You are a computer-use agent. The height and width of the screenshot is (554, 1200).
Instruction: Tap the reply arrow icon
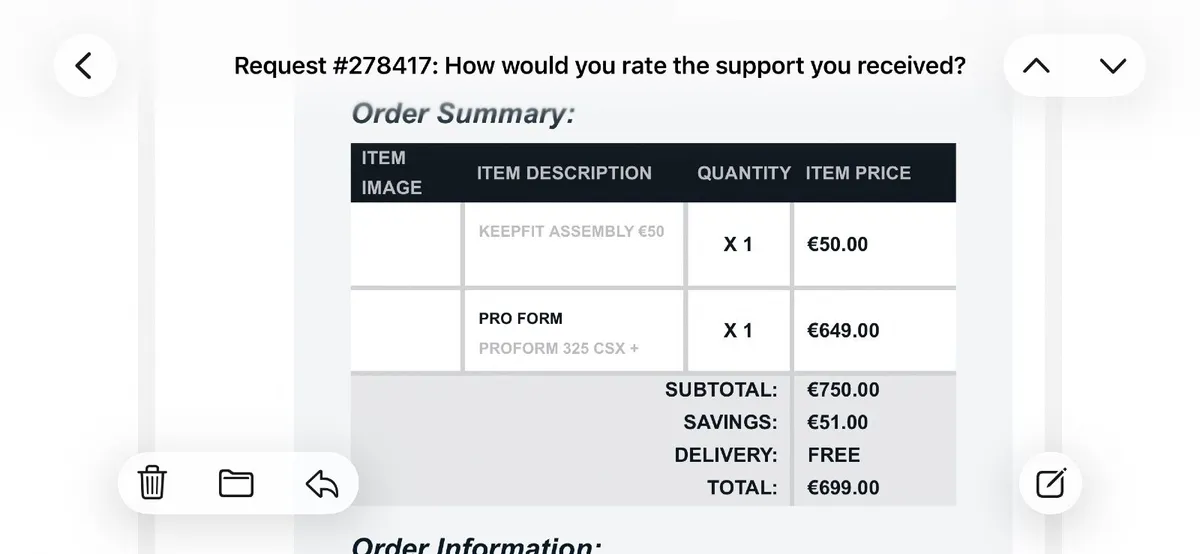pos(321,484)
